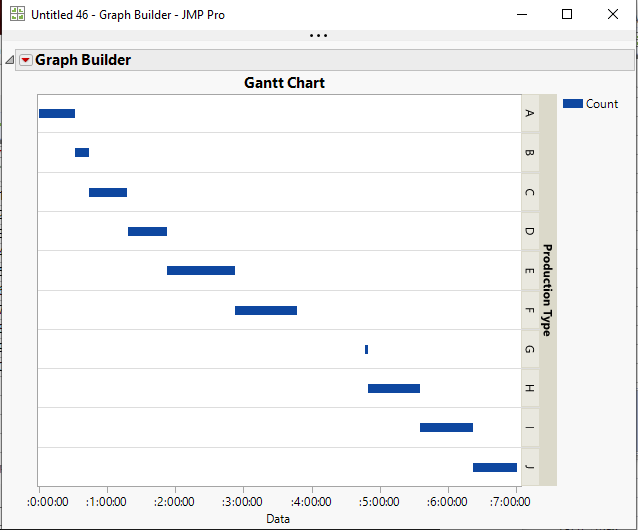Maximize the Graph Builder window
This screenshot has width=638, height=530.
567,15
